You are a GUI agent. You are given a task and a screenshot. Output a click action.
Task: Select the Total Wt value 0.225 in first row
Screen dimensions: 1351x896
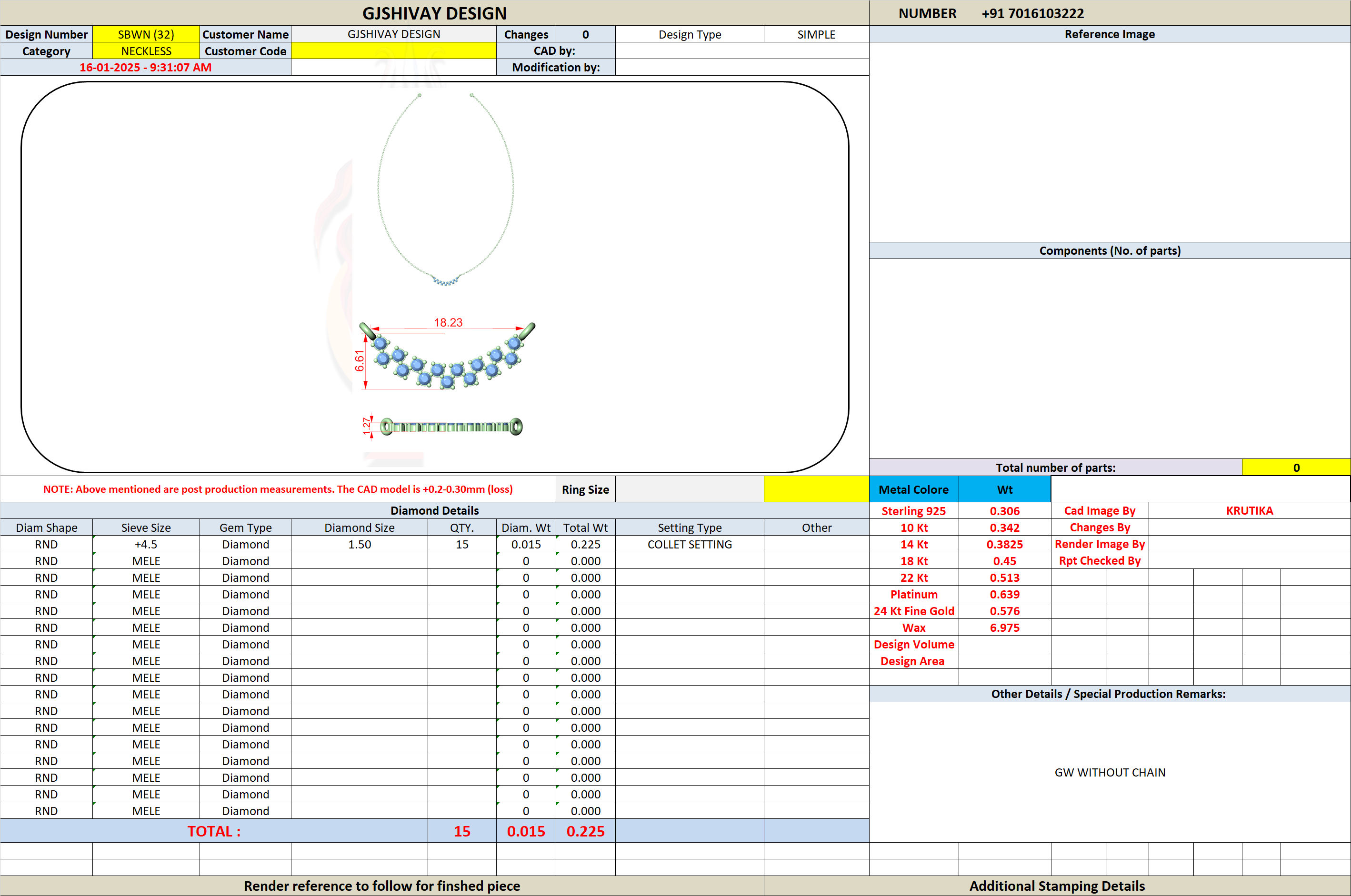[585, 544]
